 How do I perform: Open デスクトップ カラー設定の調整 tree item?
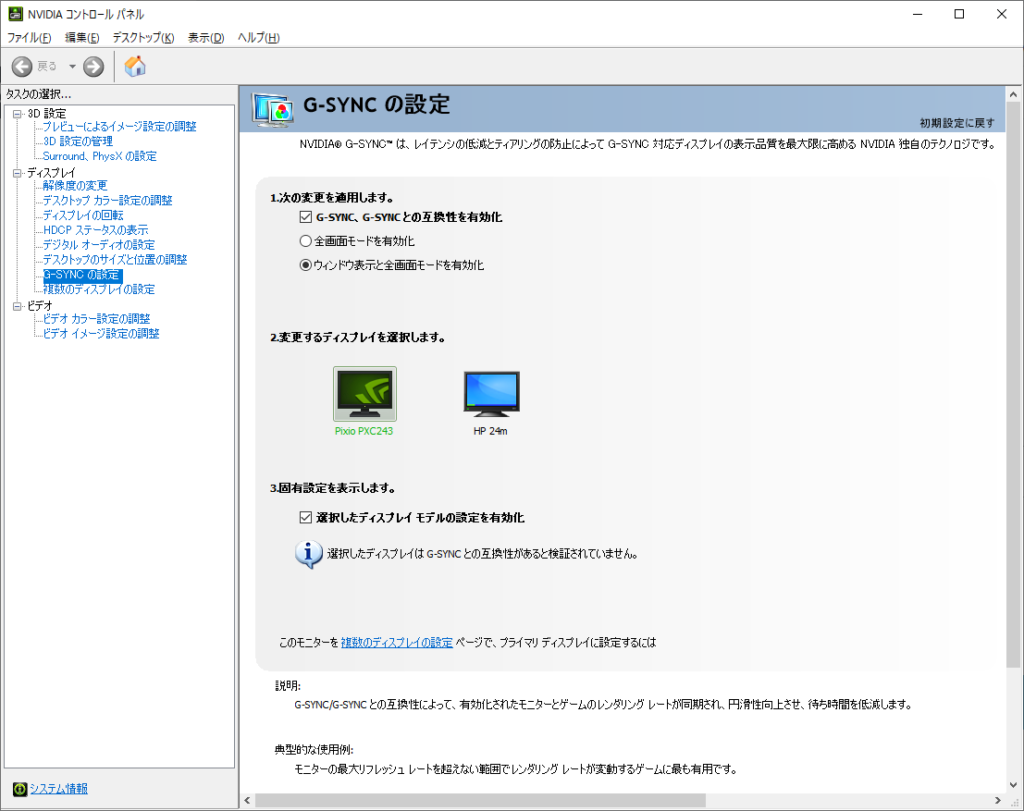107,200
